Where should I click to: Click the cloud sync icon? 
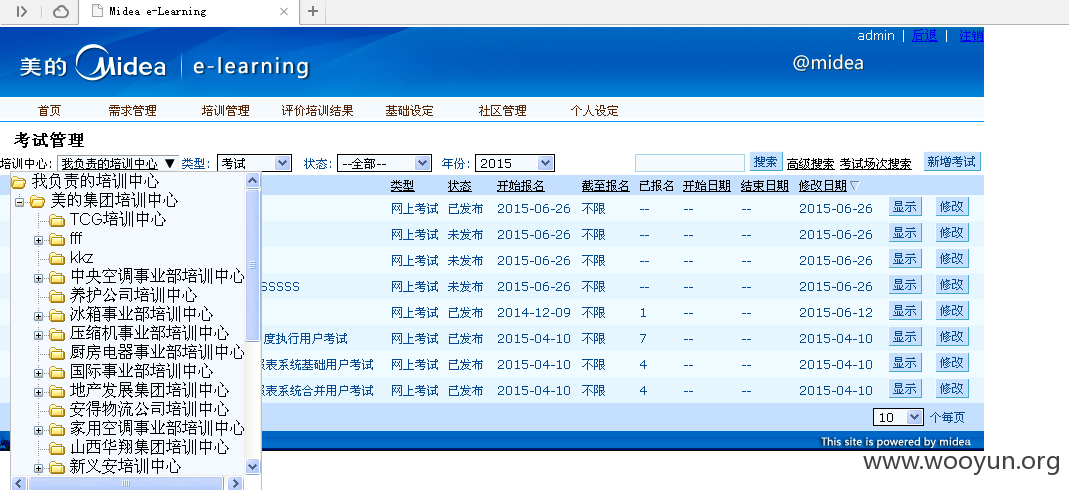[x=61, y=11]
